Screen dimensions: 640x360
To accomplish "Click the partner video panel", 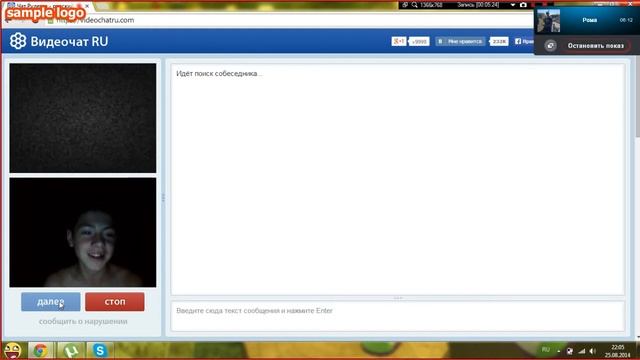I will click(x=83, y=118).
